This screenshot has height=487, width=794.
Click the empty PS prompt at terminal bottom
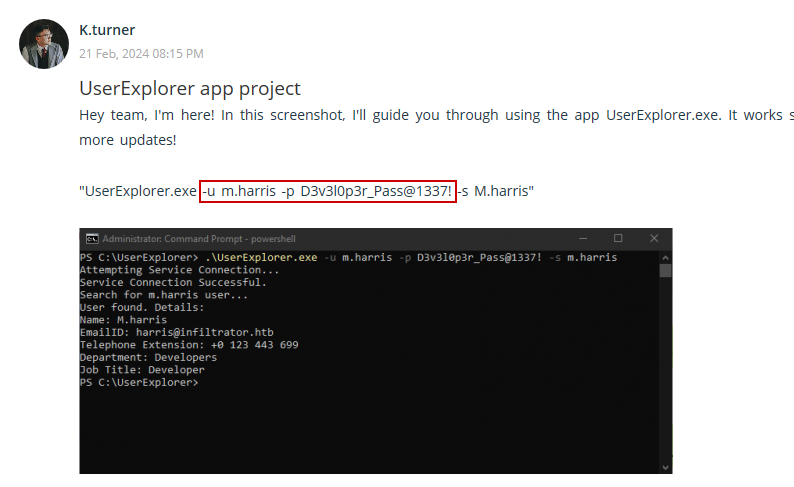[139, 382]
